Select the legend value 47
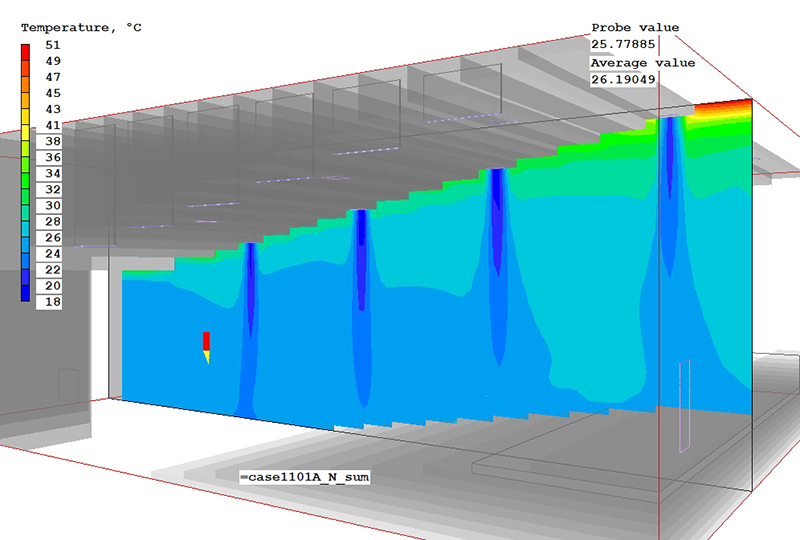The height and width of the screenshot is (540, 800). click(x=53, y=77)
